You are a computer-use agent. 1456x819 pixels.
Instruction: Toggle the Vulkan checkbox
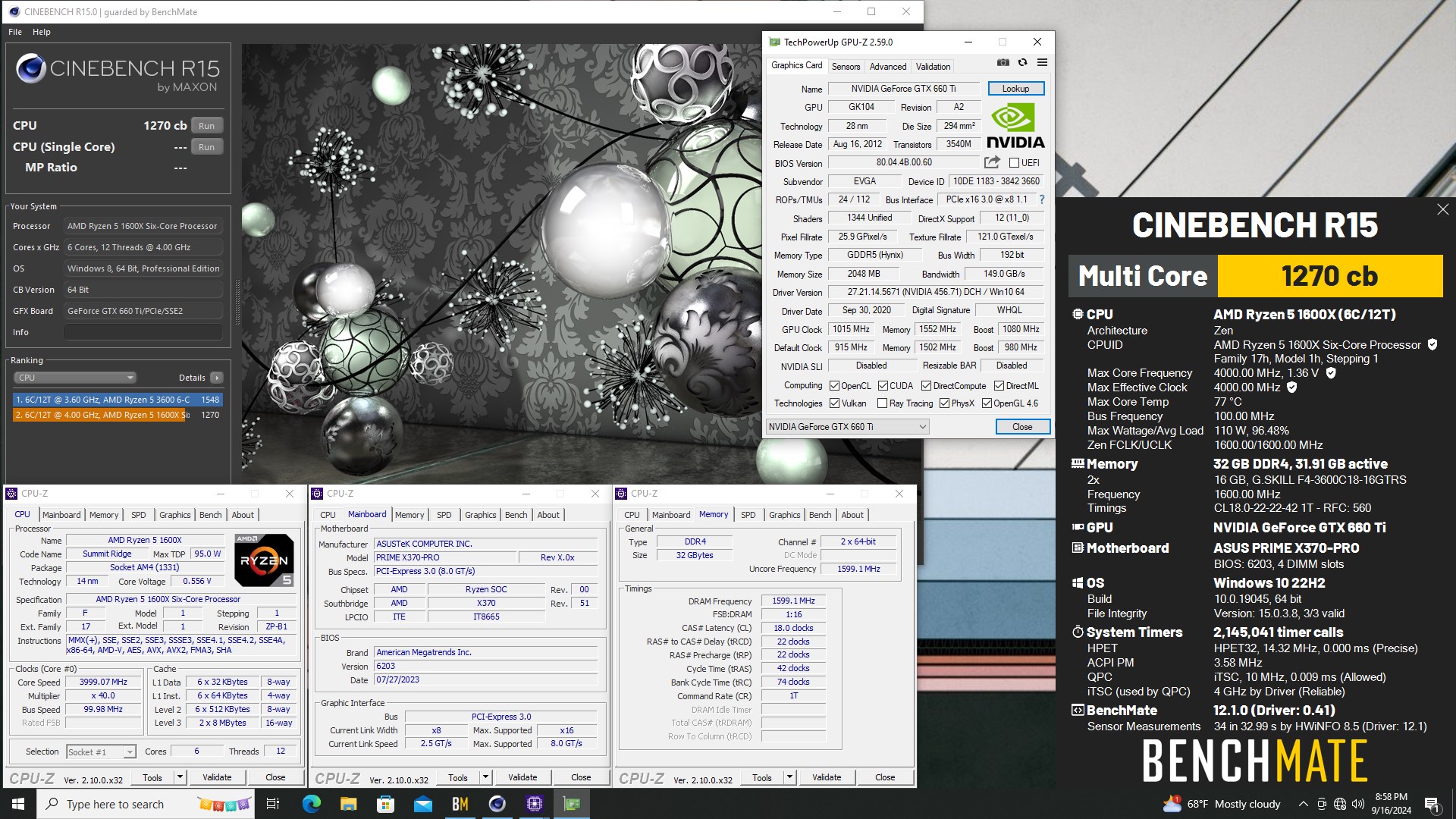tap(834, 403)
